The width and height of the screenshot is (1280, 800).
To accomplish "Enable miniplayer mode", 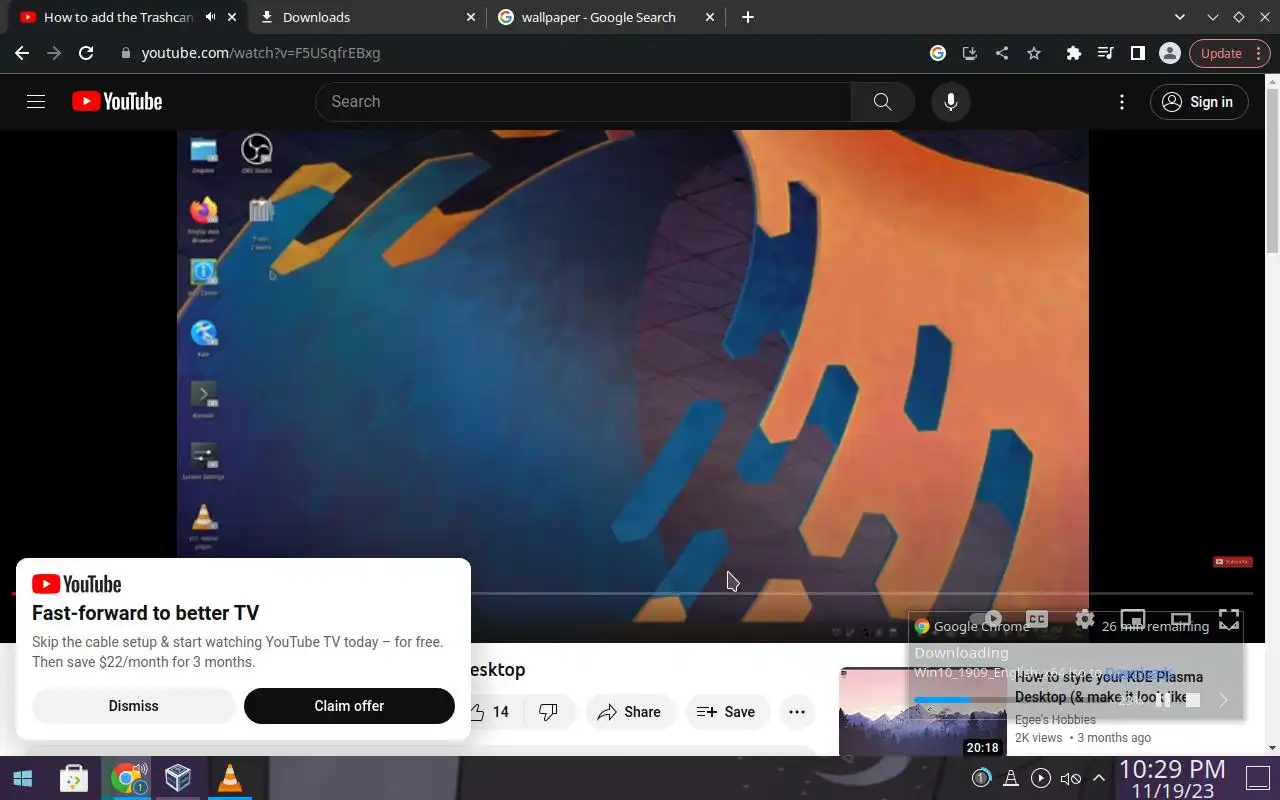I will click(x=1133, y=619).
